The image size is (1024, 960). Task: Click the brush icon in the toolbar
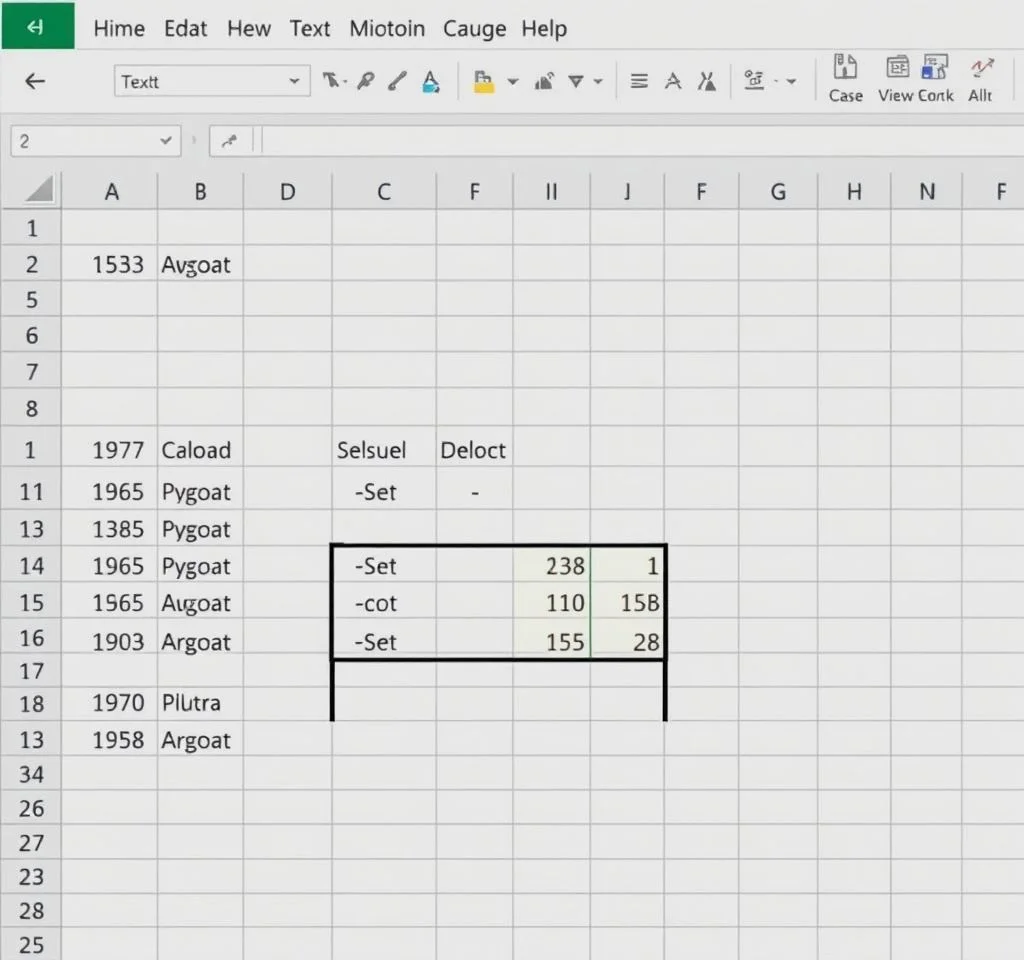(398, 81)
